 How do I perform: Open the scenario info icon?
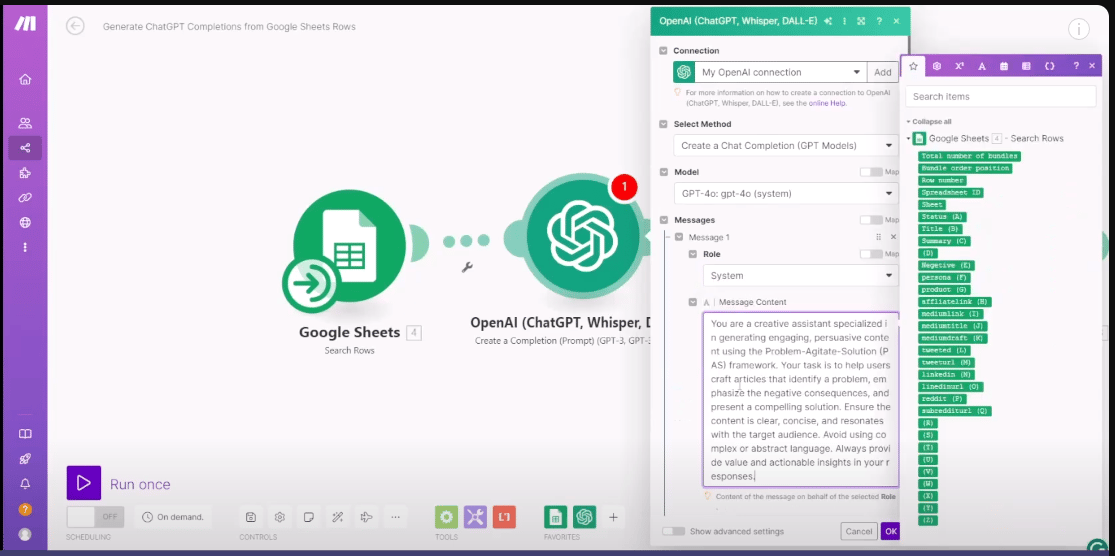pyautogui.click(x=1079, y=29)
